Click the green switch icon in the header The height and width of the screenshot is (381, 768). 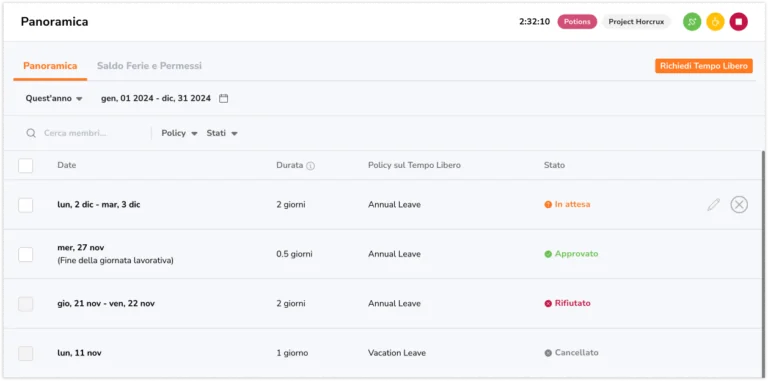pos(692,22)
